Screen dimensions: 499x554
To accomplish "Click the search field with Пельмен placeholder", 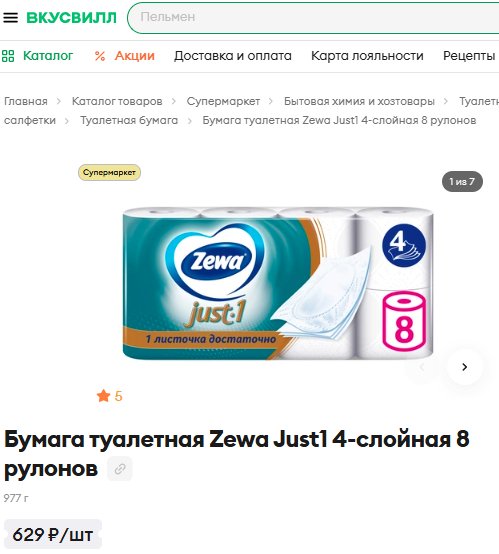I will pyautogui.click(x=313, y=17).
